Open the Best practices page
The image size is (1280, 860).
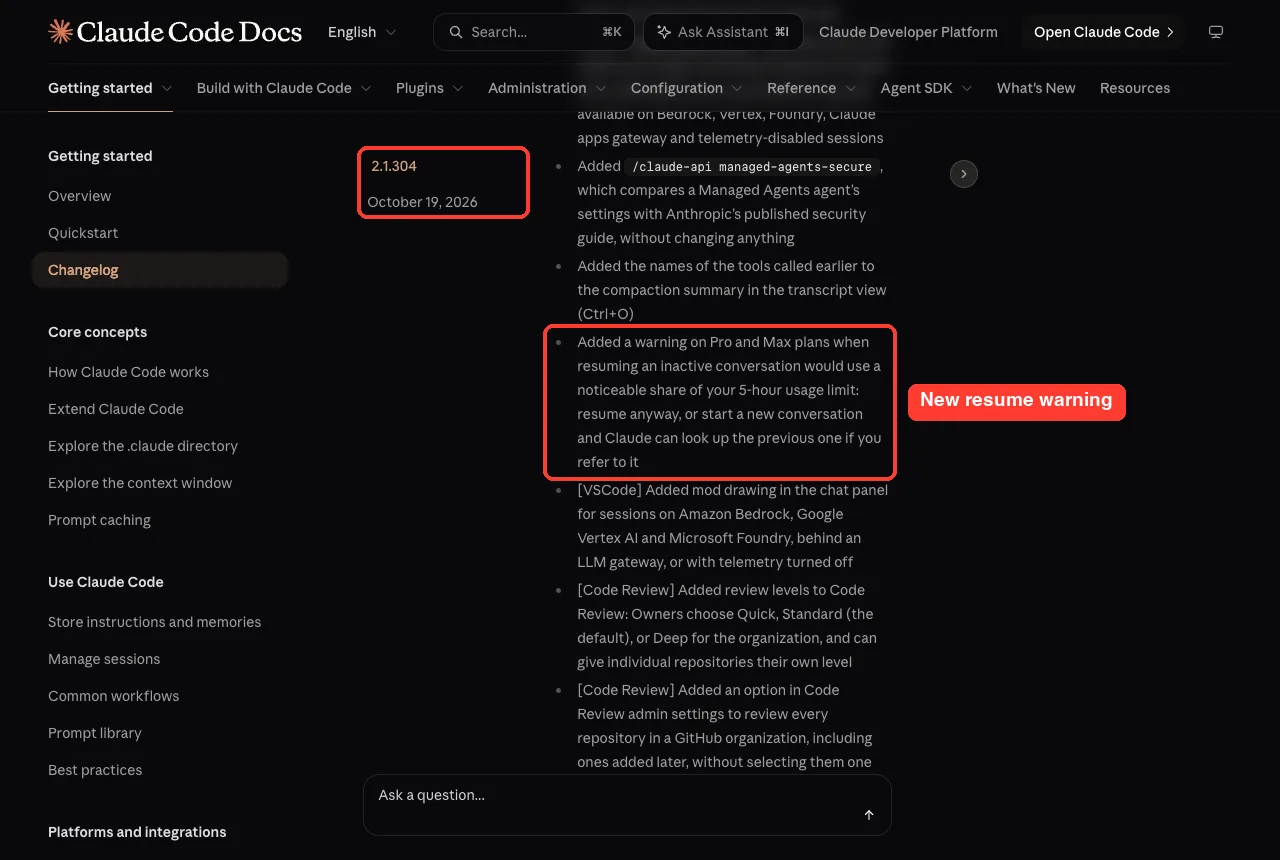point(95,770)
